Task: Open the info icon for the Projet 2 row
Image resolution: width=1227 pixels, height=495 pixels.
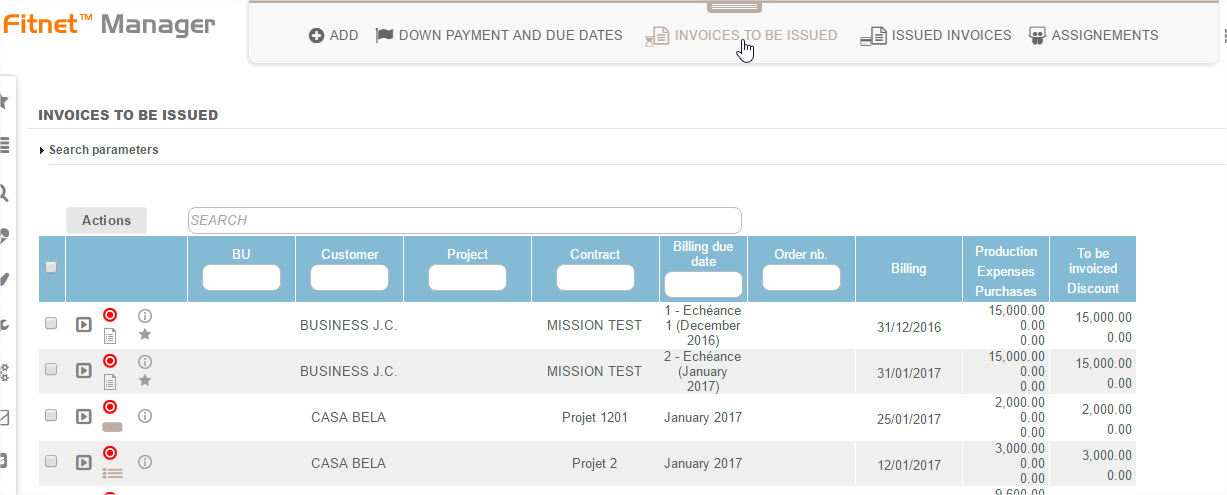Action: point(145,462)
